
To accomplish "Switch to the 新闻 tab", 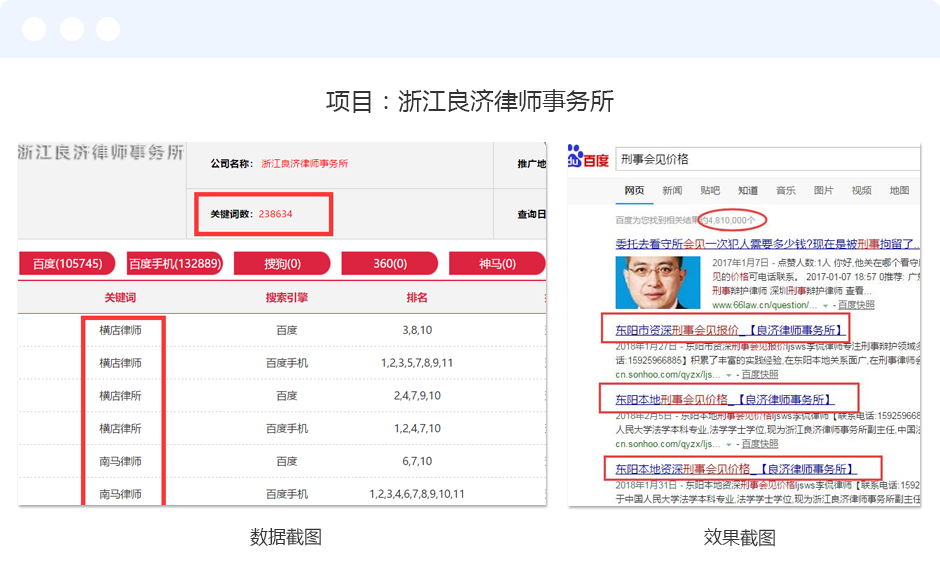I will [x=672, y=190].
